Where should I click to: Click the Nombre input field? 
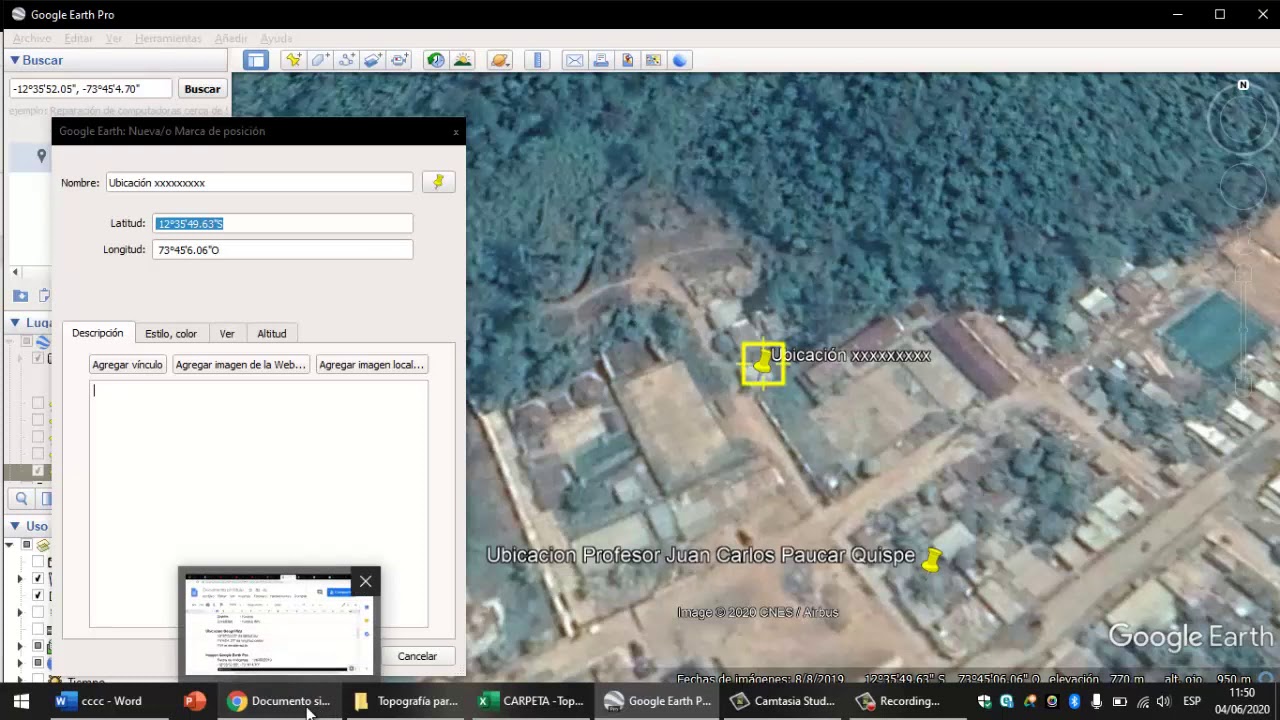pos(260,183)
